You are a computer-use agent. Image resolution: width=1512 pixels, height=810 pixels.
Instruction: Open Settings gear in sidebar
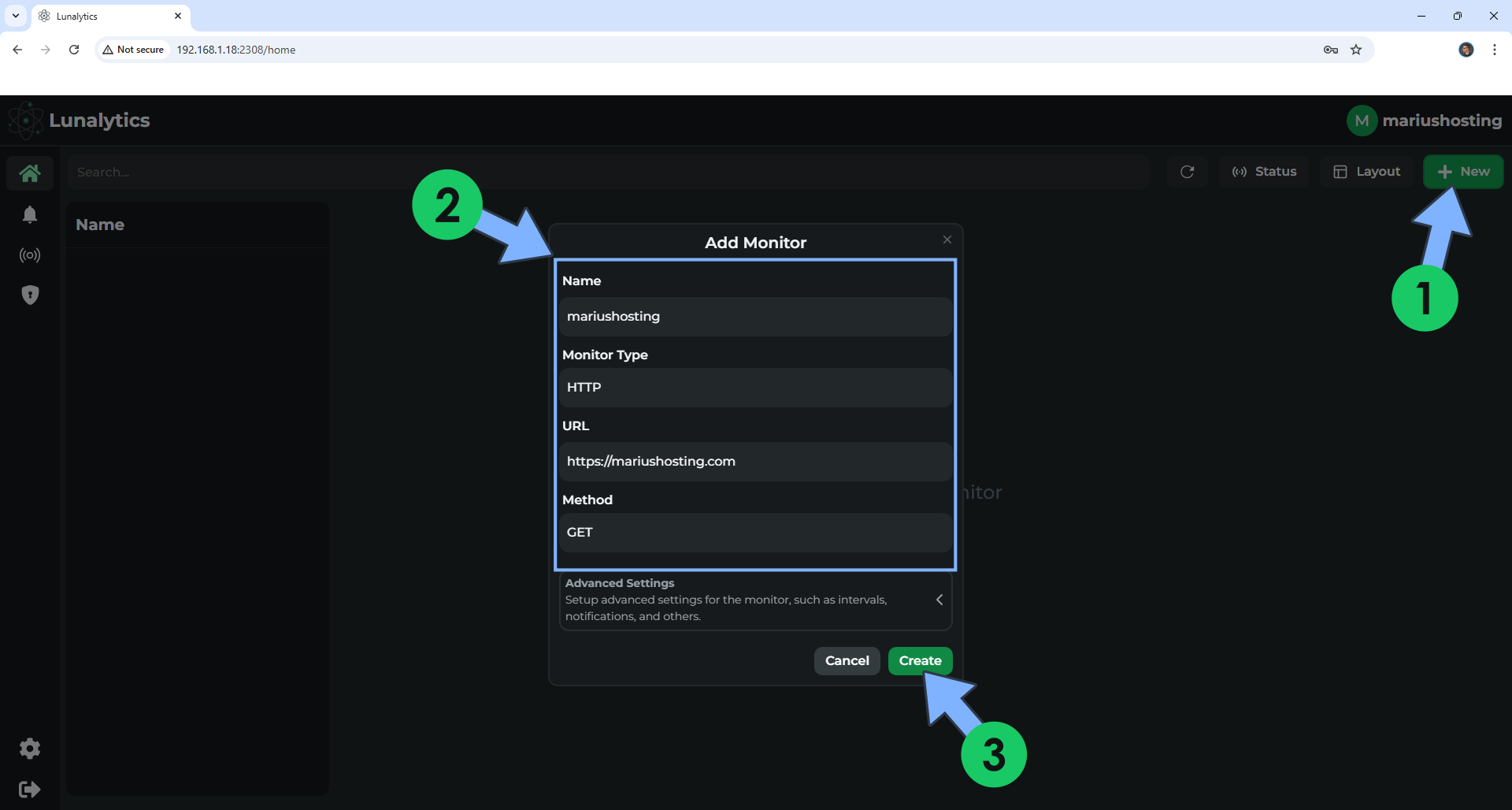[x=30, y=749]
